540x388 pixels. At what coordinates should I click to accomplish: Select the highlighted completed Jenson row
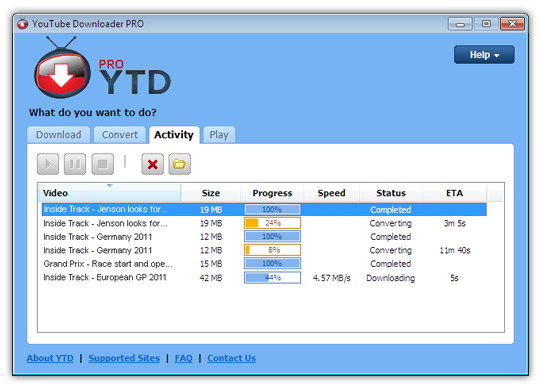(x=264, y=209)
